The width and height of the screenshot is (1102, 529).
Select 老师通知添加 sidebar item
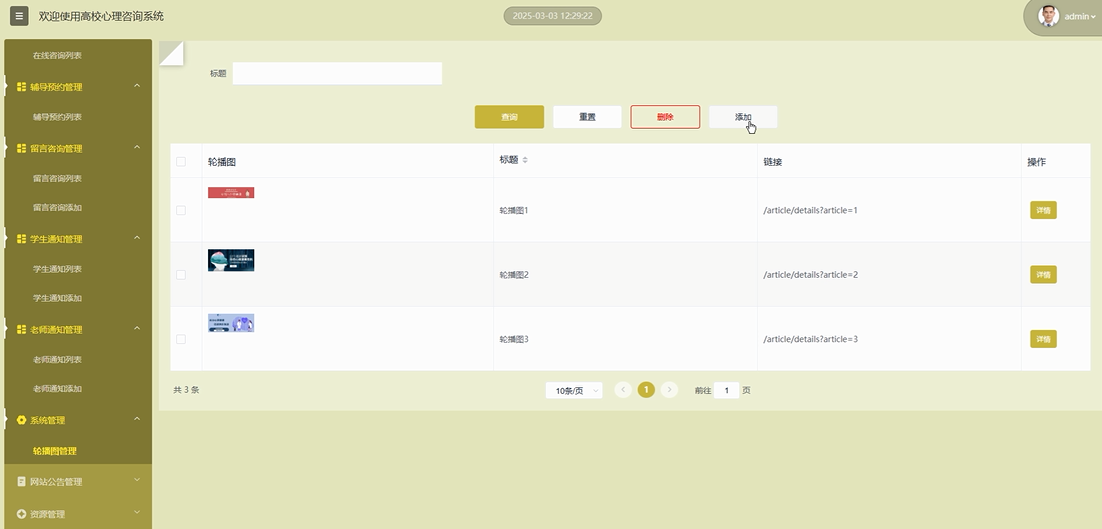click(x=57, y=389)
